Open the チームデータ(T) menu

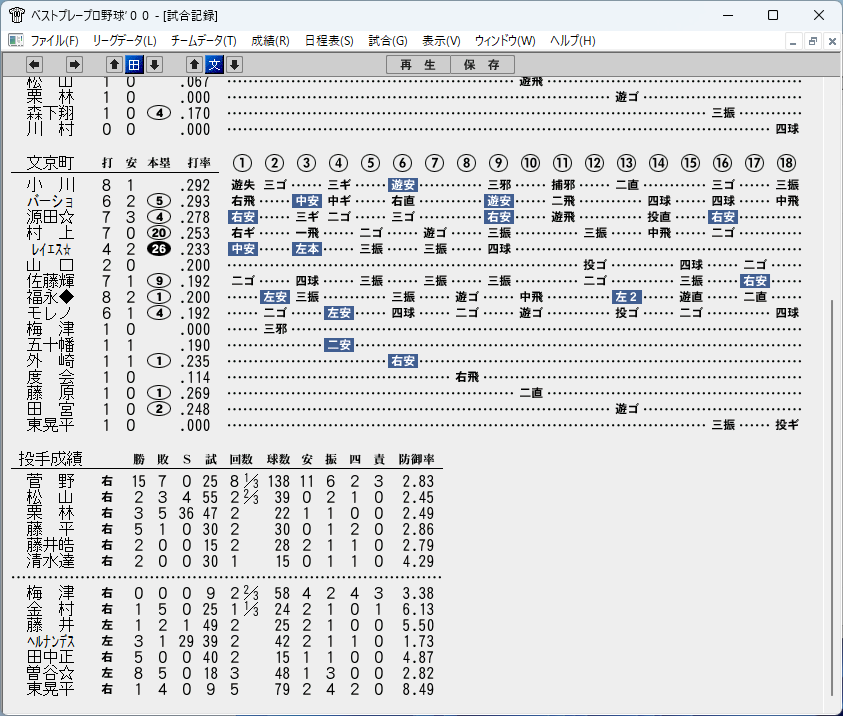[203, 41]
